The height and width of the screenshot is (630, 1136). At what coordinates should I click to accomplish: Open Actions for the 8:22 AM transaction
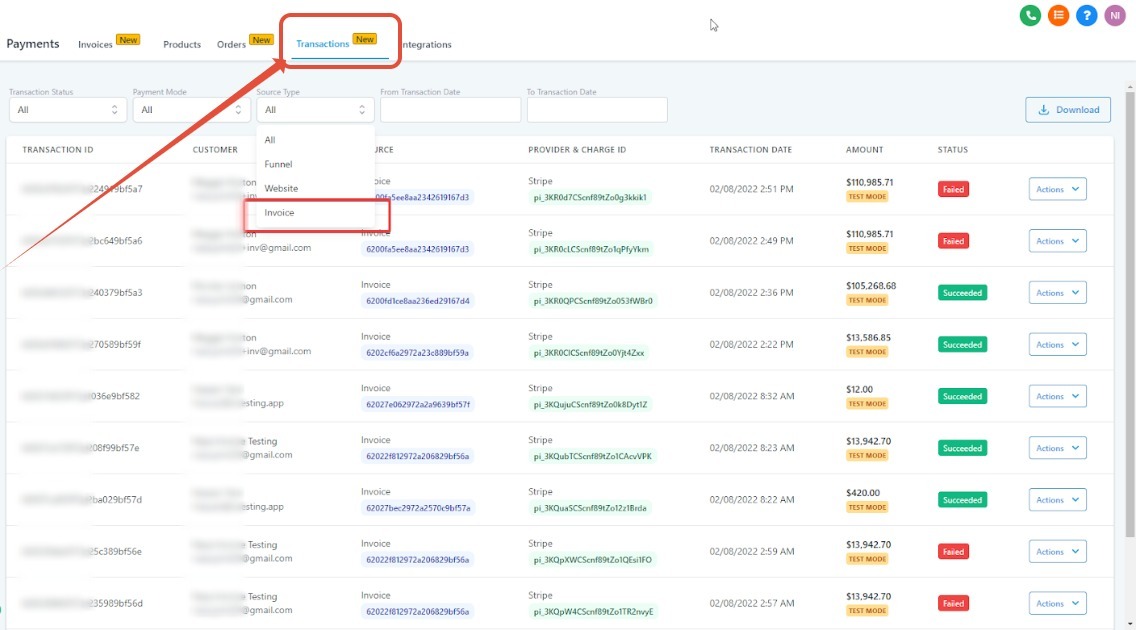[1057, 500]
